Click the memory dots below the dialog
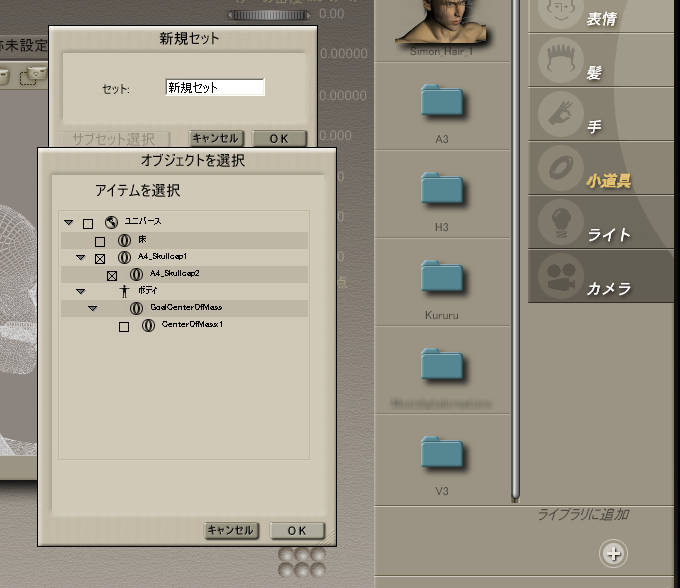This screenshot has width=680, height=588. pyautogui.click(x=302, y=562)
